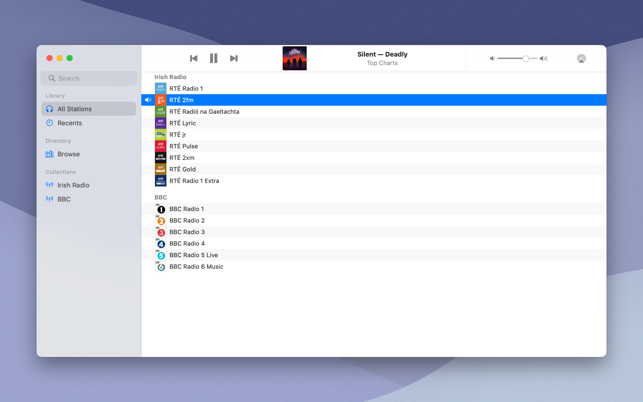Click the Silent — Deadly track title
This screenshot has width=643, height=402.
click(x=382, y=54)
